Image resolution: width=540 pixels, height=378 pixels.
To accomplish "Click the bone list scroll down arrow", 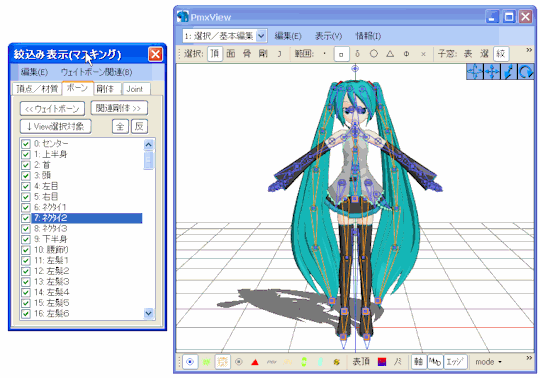I will click(x=149, y=313).
